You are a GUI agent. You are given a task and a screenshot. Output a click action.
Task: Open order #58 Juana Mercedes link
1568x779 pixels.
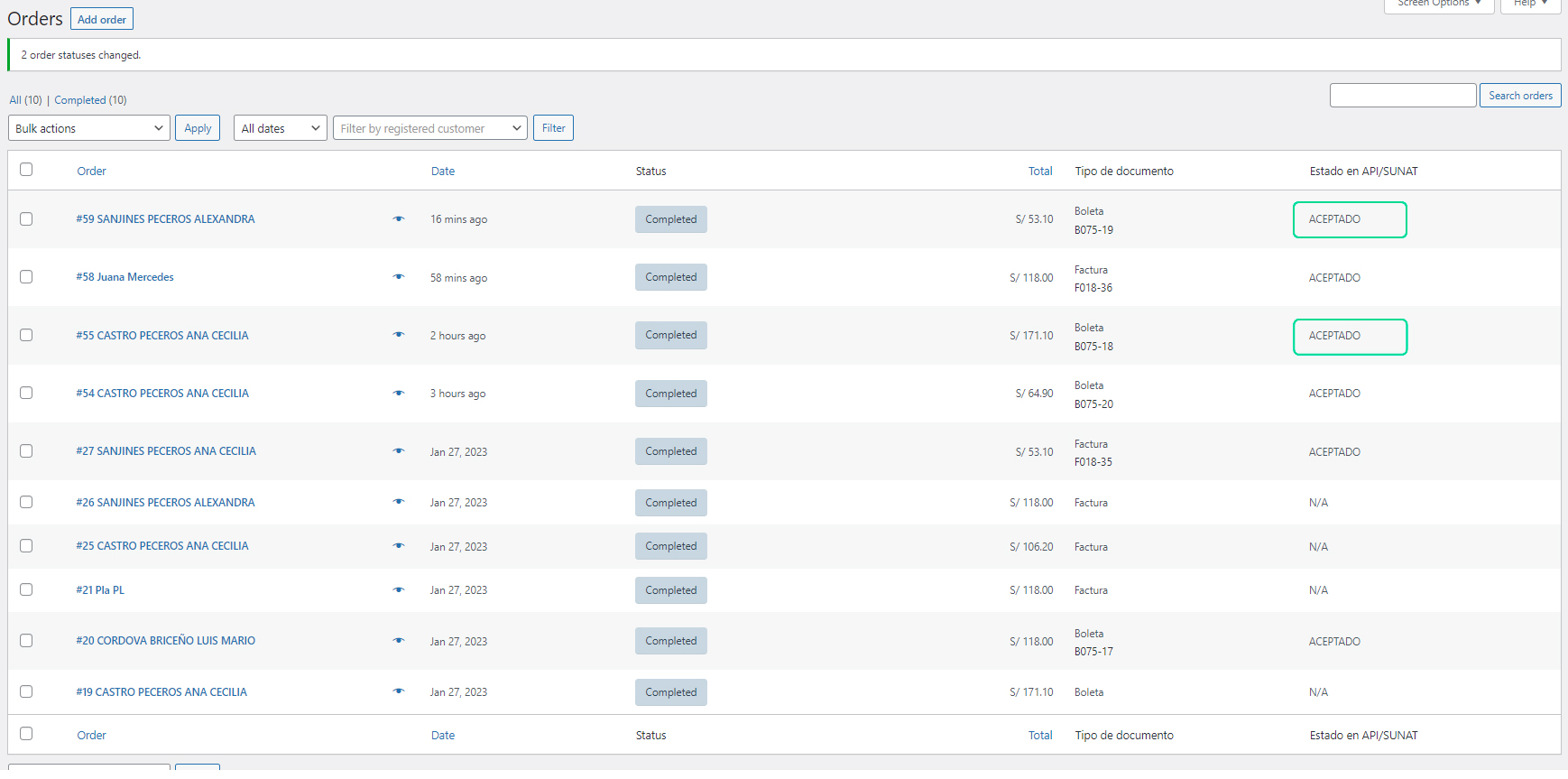point(125,277)
